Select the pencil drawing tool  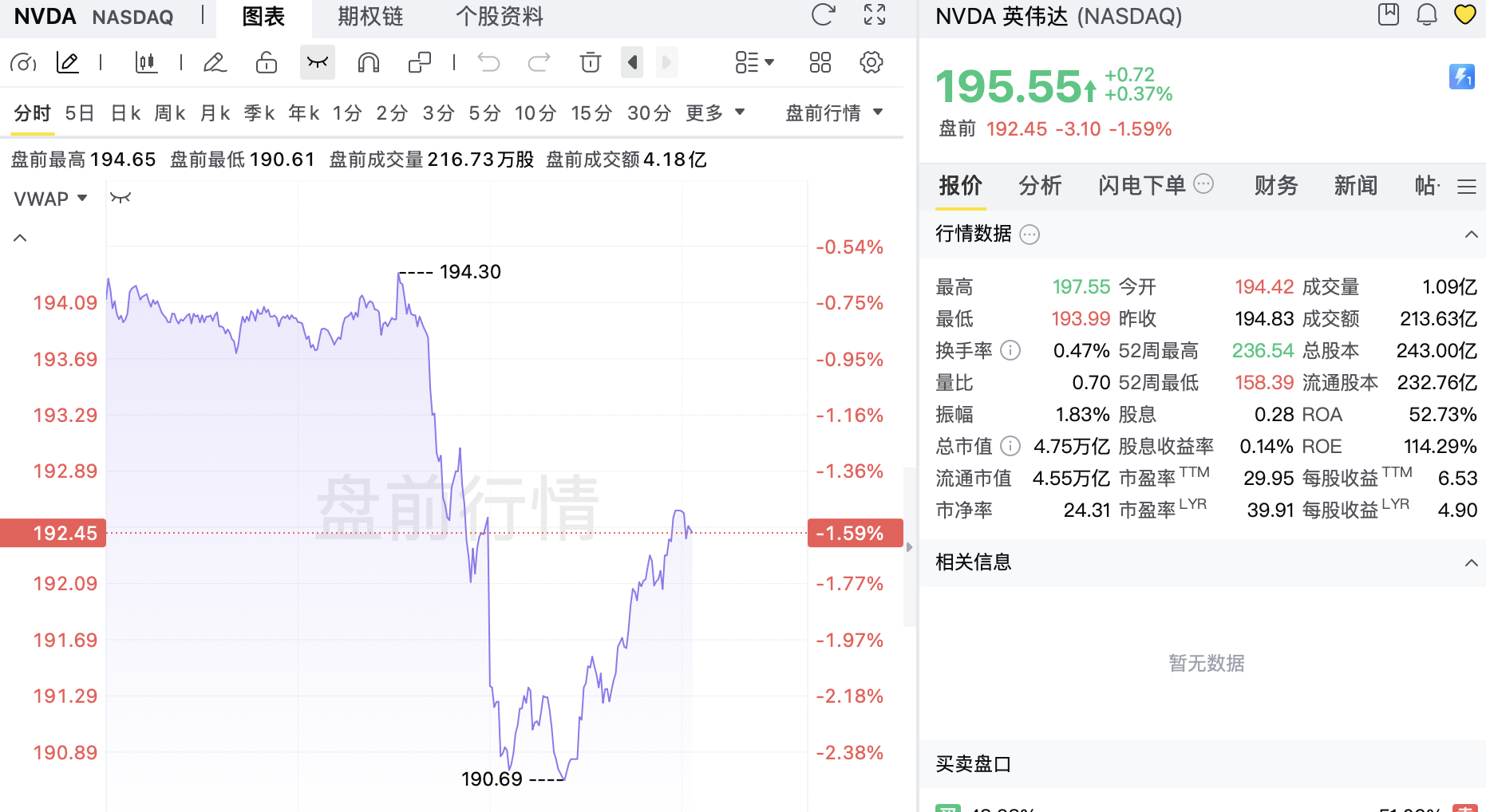(215, 62)
